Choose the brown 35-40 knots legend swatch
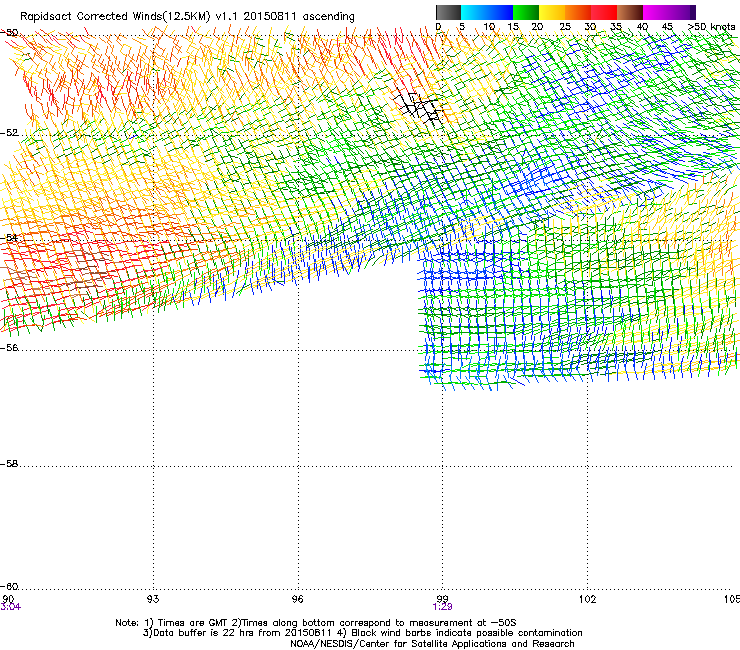740x650 pixels. [630, 12]
